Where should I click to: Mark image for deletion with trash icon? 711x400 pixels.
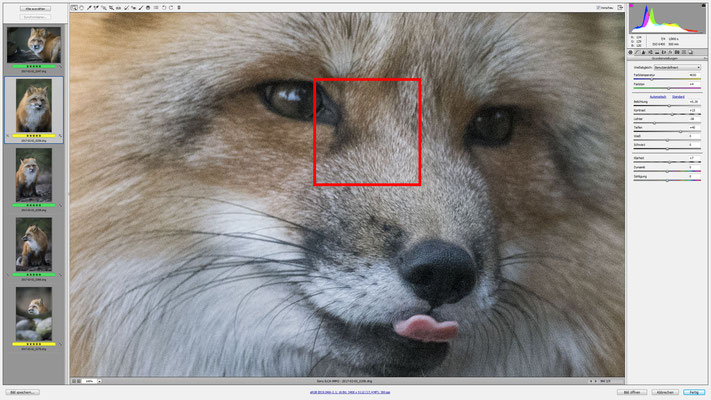coord(179,8)
